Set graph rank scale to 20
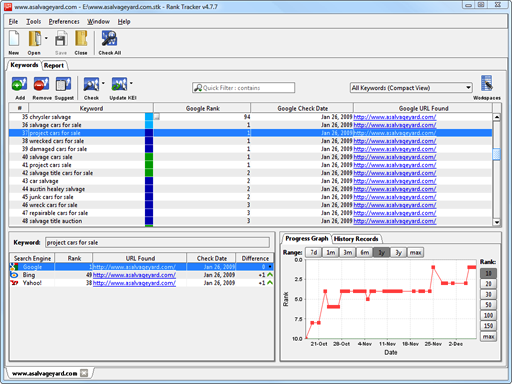512x384 pixels. pyautogui.click(x=488, y=284)
